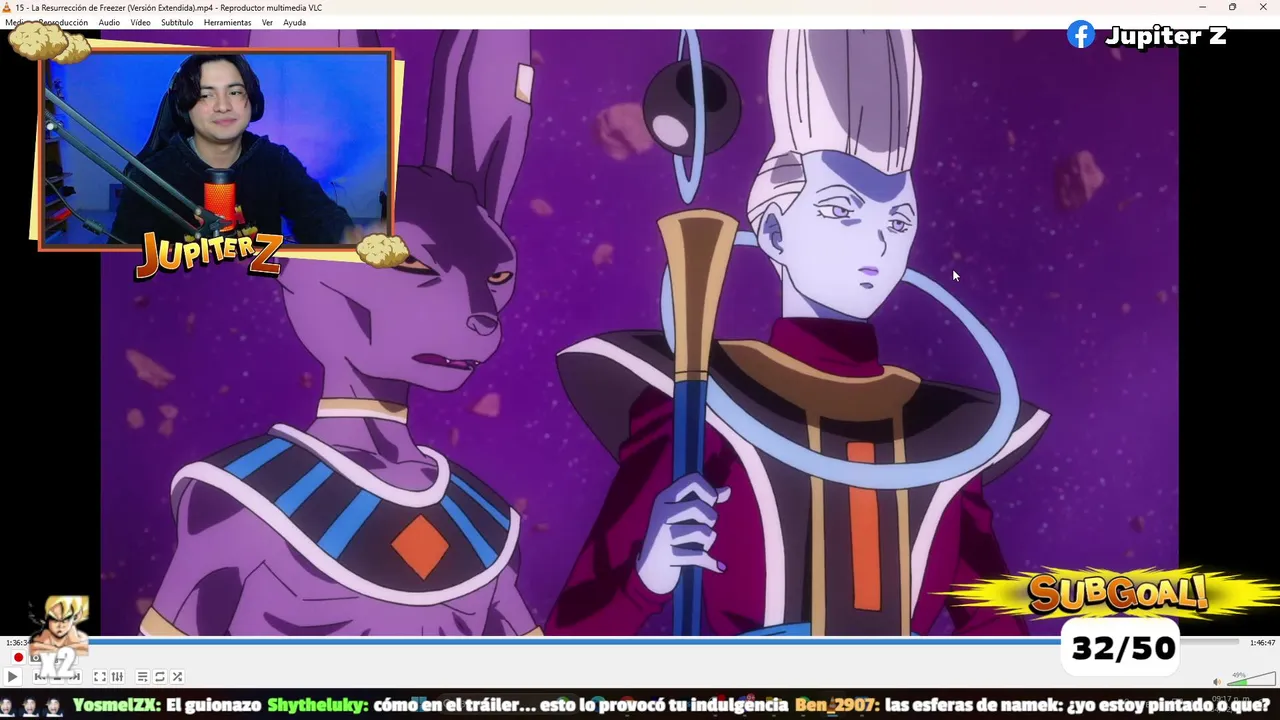Start playback with the Play button
1280x720 pixels.
pyautogui.click(x=13, y=677)
